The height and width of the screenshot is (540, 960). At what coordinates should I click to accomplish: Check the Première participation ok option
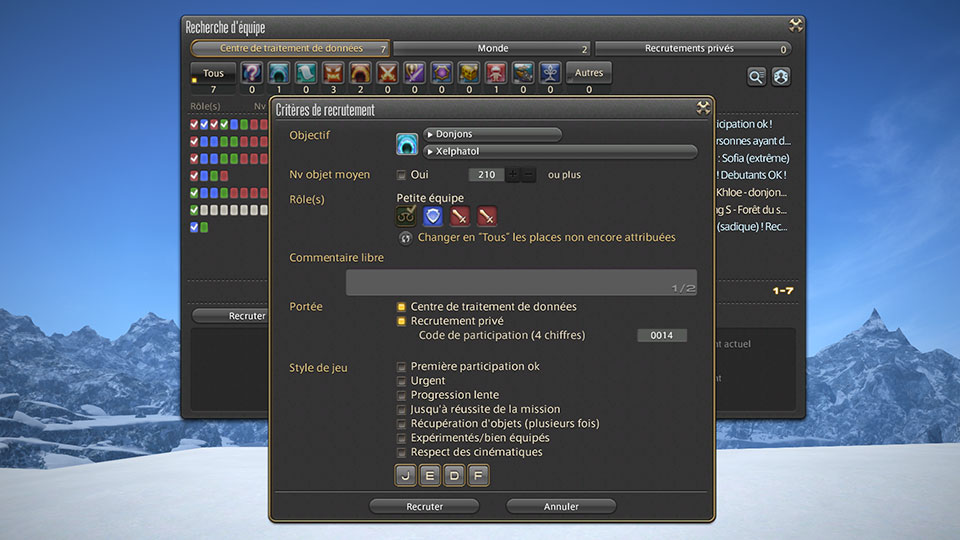coord(402,367)
